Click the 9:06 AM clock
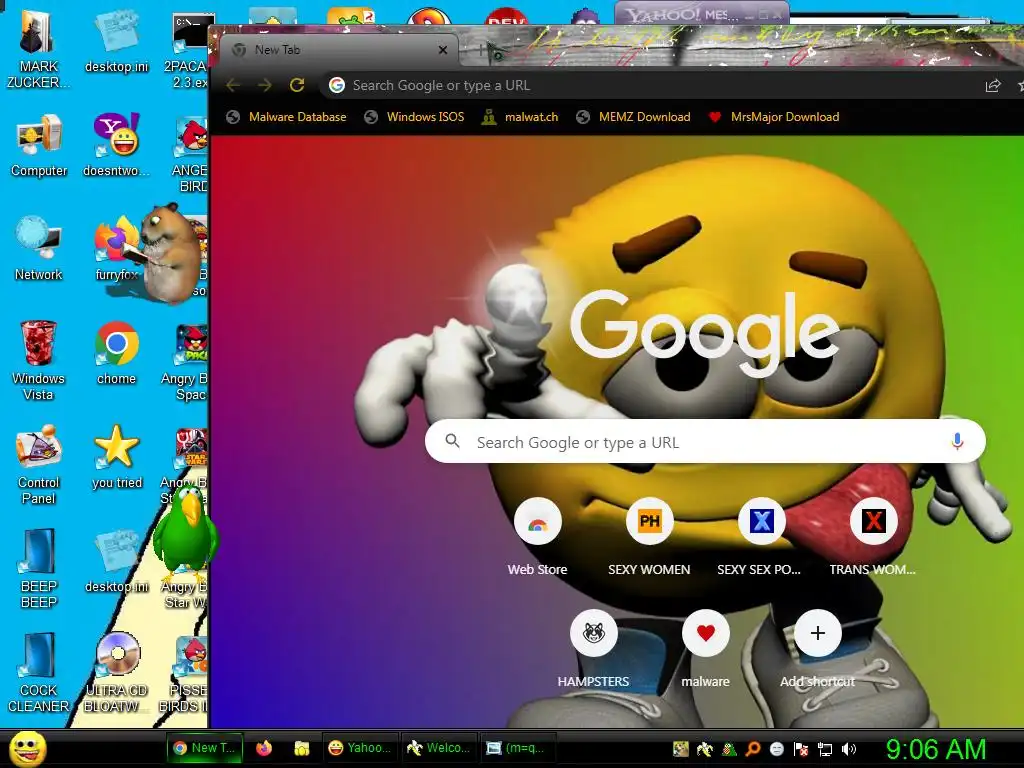 point(936,749)
